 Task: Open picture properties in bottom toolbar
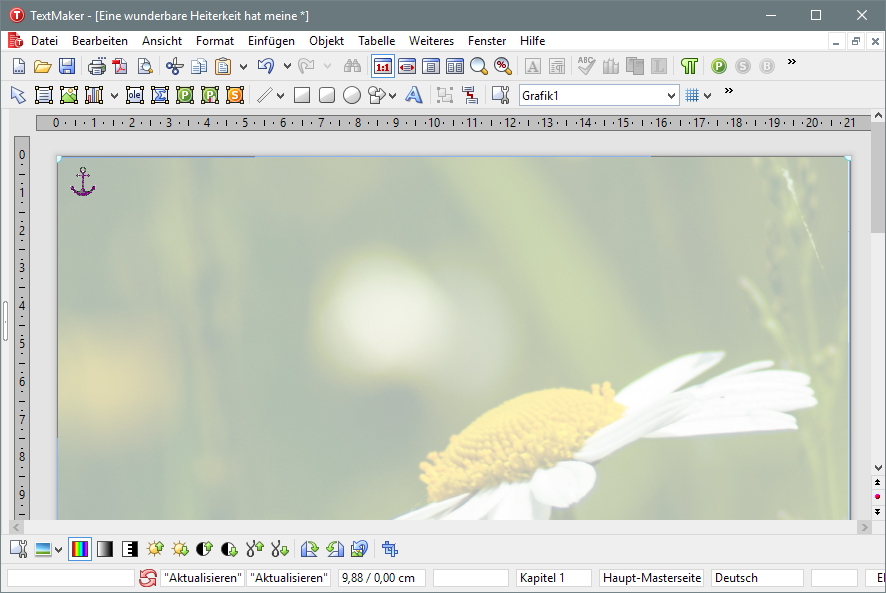[x=19, y=549]
